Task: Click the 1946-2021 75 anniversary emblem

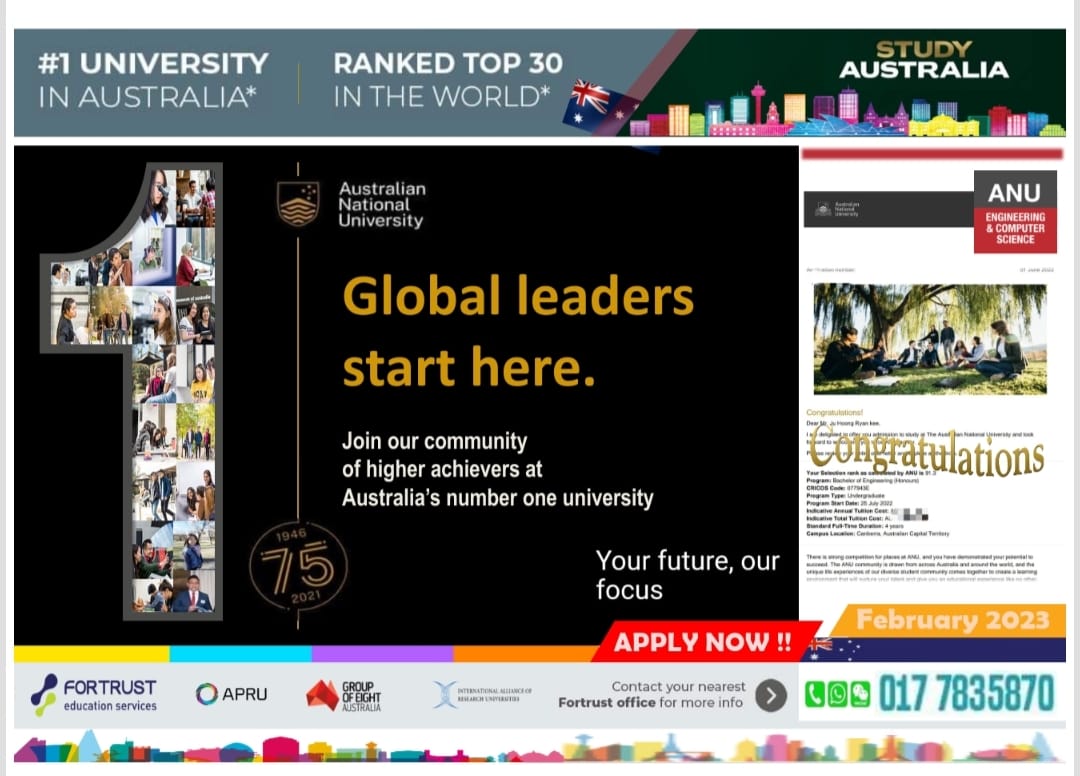Action: (x=298, y=566)
